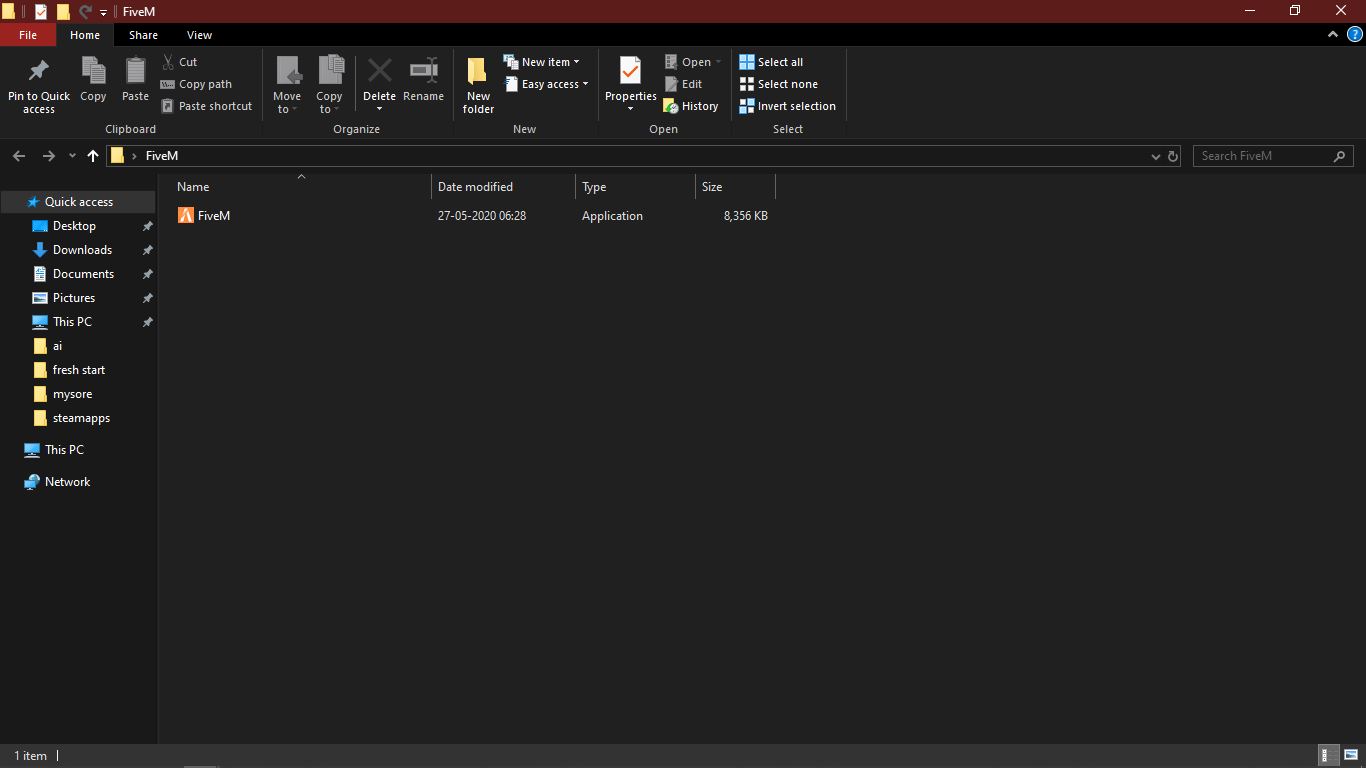The width and height of the screenshot is (1366, 768).
Task: Click the Help question mark icon
Action: click(x=1355, y=34)
